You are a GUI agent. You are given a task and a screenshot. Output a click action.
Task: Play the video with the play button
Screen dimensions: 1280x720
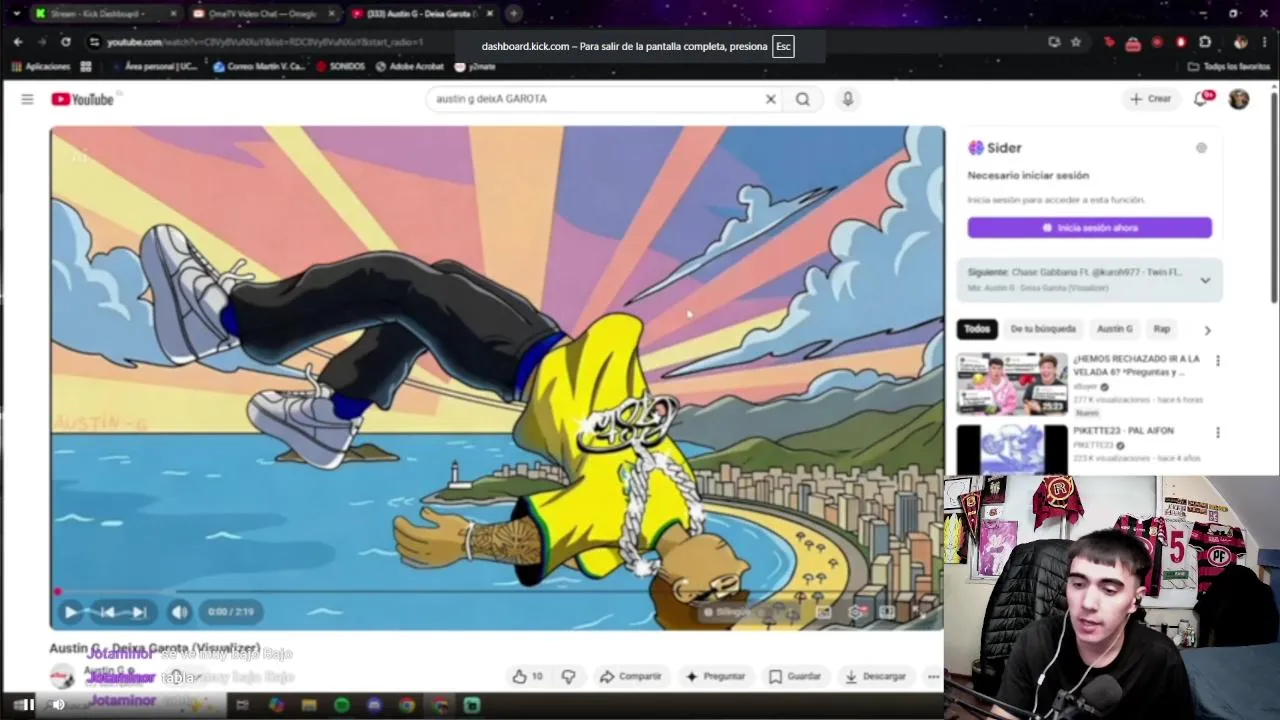[x=71, y=612]
